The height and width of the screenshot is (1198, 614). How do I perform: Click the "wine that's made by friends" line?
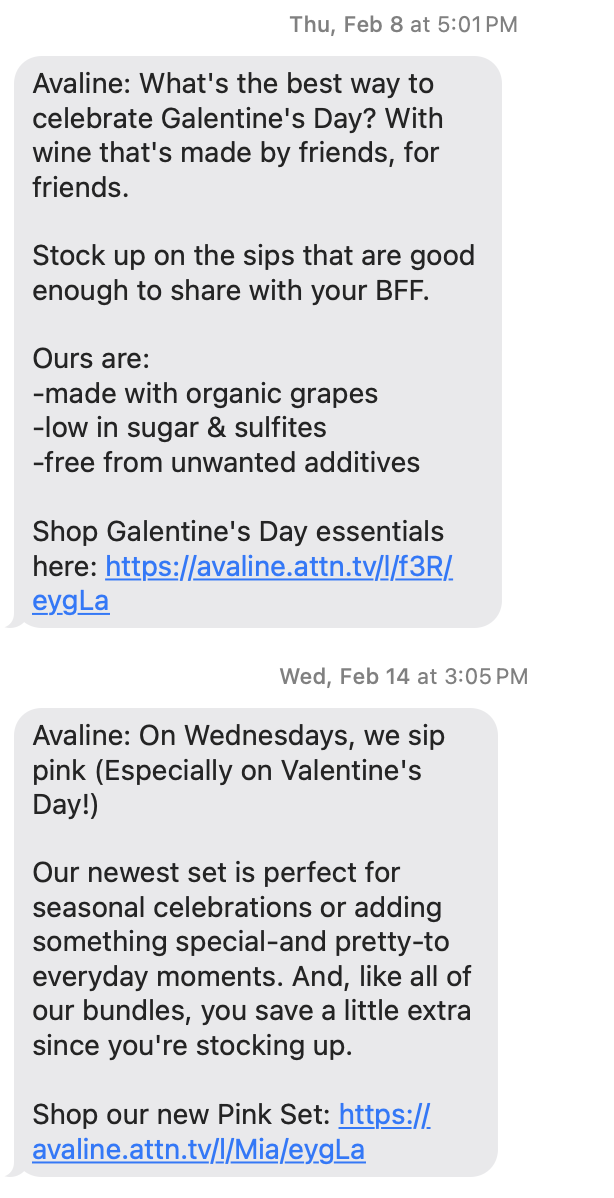[236, 153]
